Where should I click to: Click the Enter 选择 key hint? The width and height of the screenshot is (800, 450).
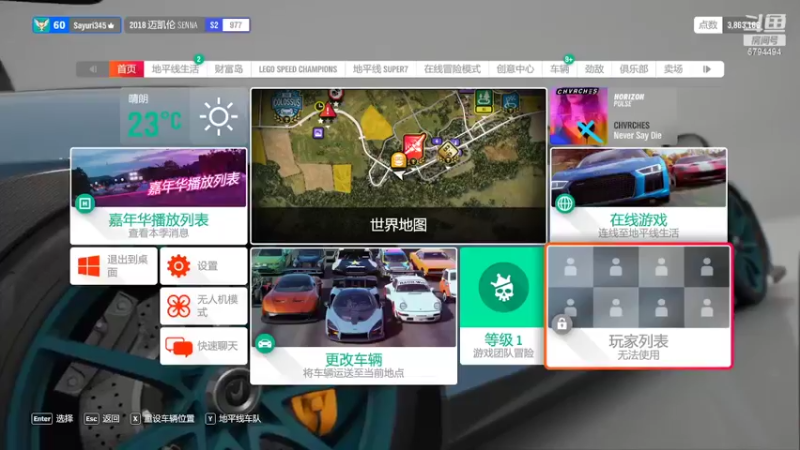[x=53, y=419]
